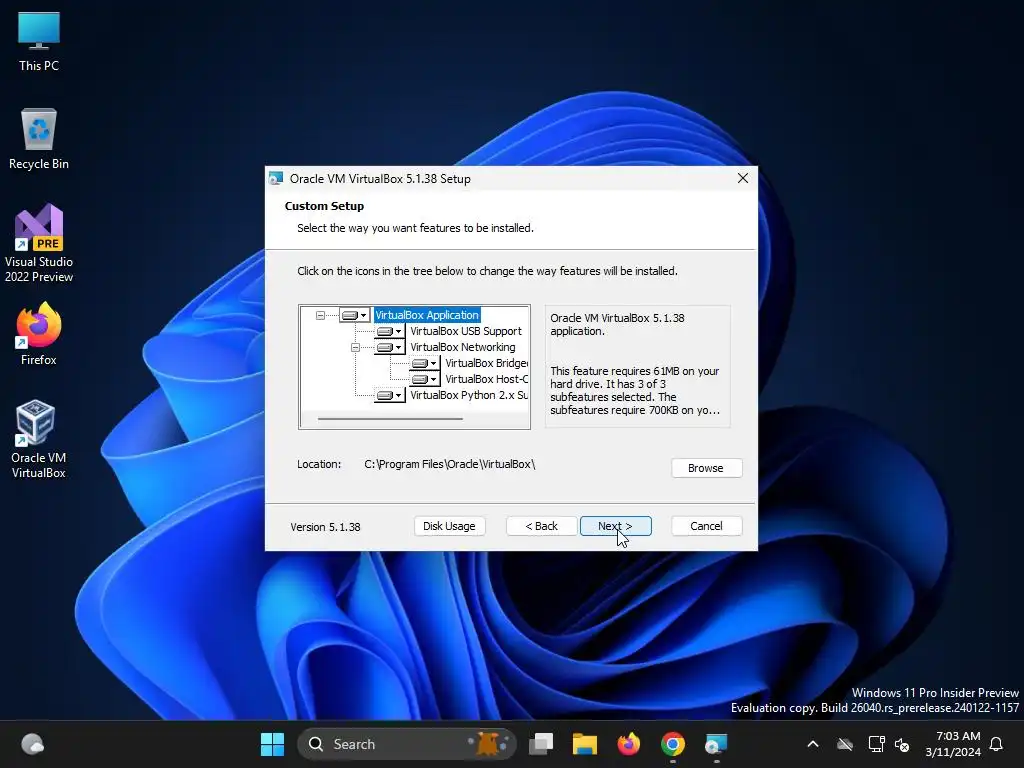Select VirtualBox Networking in the tree
Viewport: 1024px width, 768px height.
click(x=462, y=347)
